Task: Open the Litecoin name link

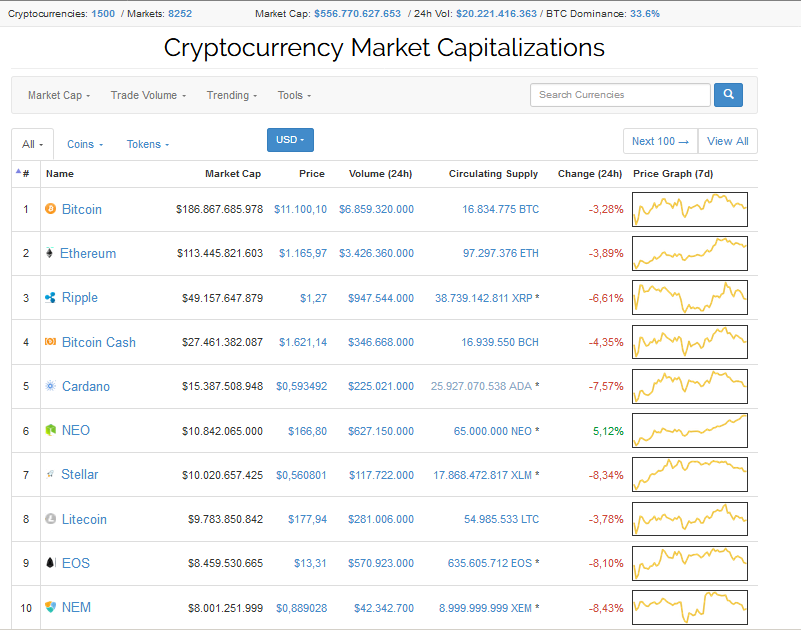Action: (84, 519)
